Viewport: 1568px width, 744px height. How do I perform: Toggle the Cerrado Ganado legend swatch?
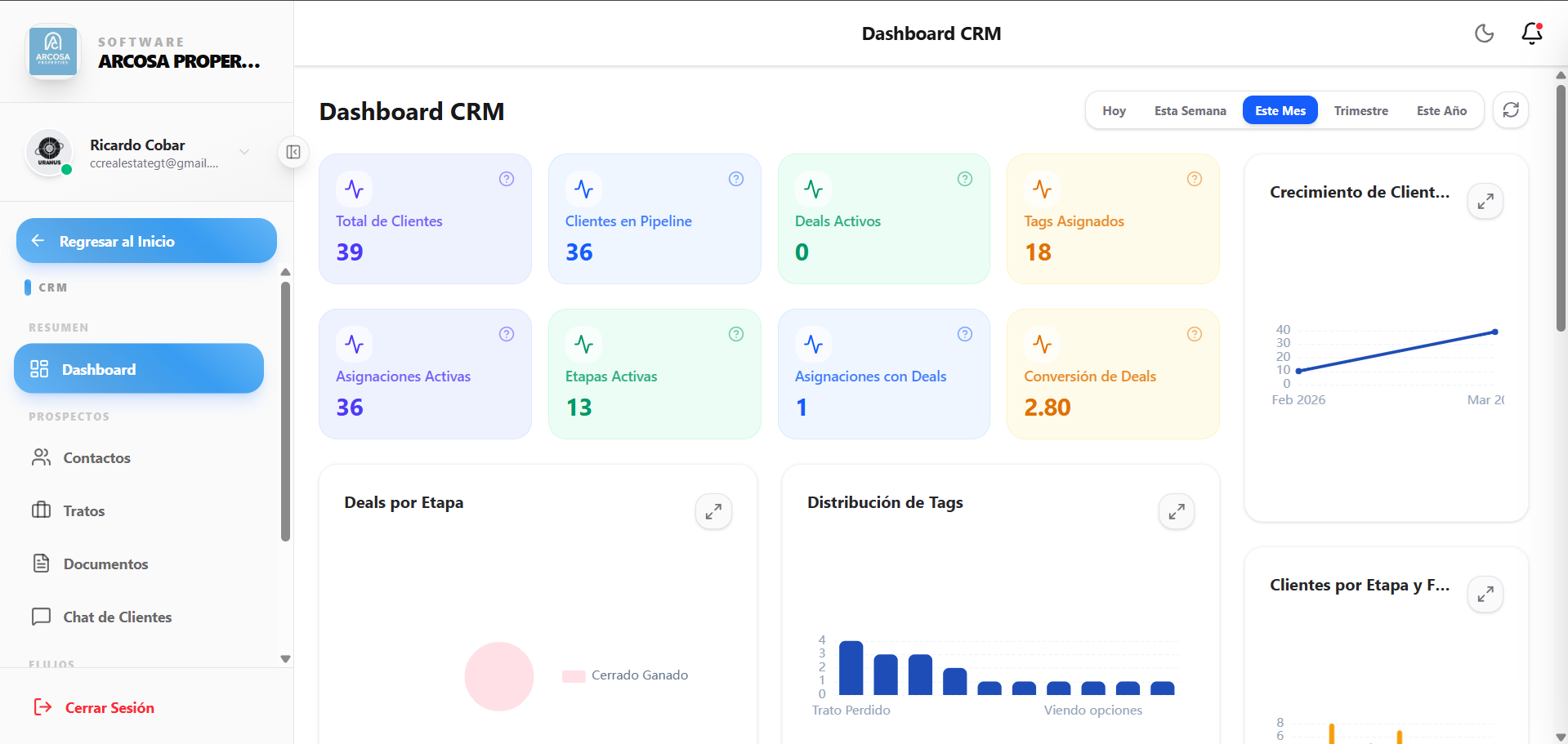tap(574, 676)
